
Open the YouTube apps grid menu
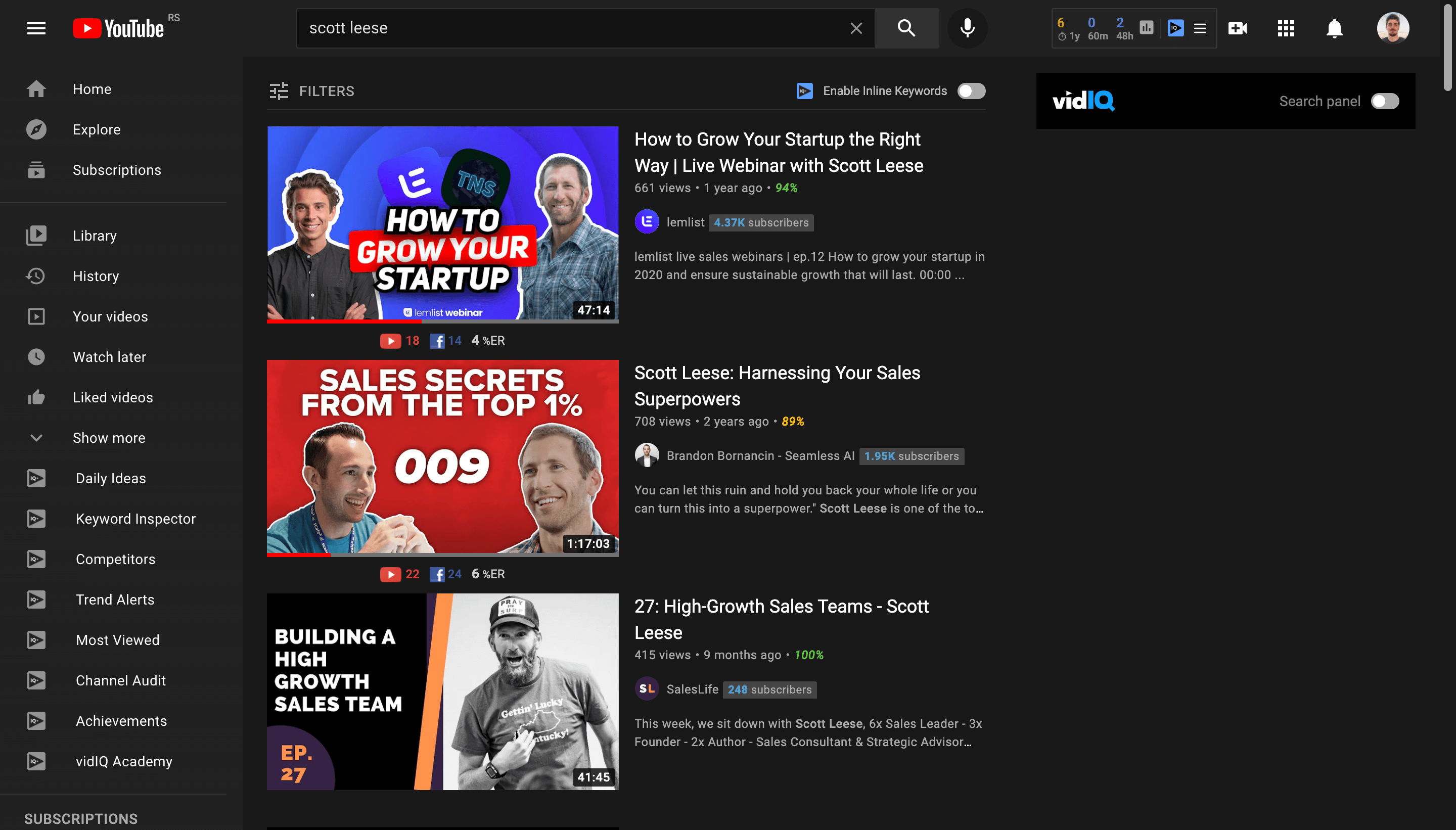click(1286, 28)
